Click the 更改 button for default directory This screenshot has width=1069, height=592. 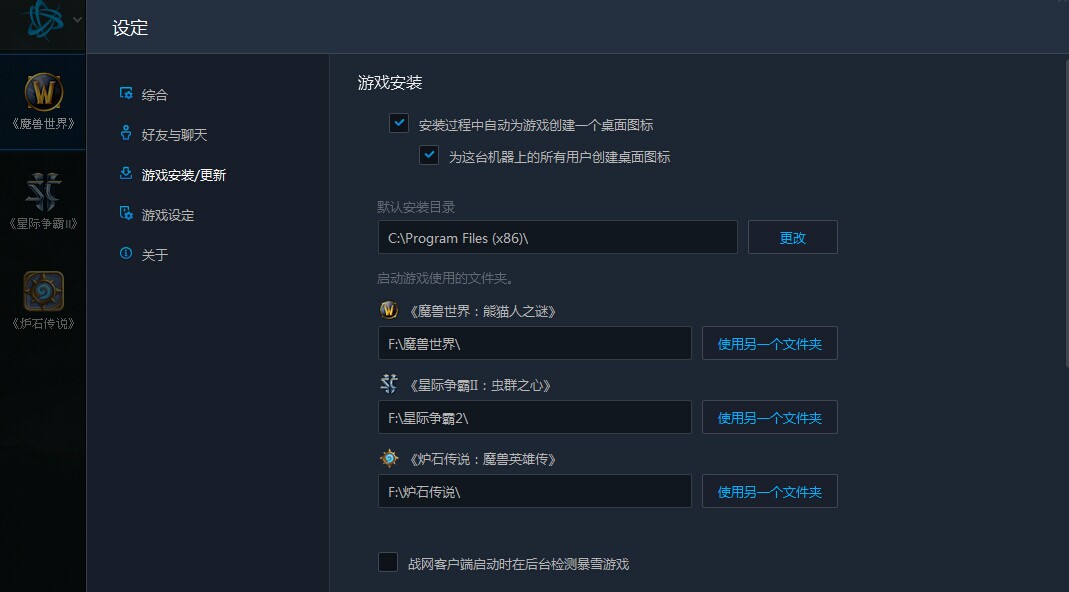pos(793,237)
